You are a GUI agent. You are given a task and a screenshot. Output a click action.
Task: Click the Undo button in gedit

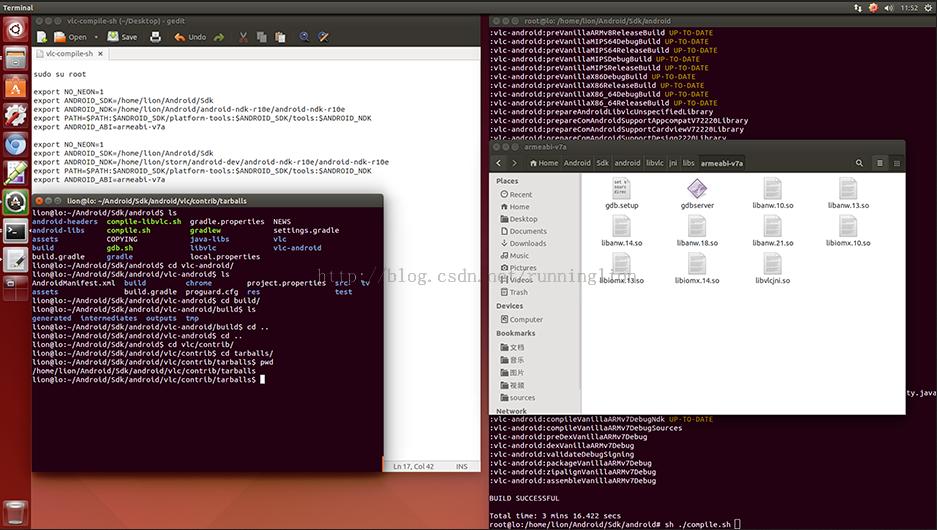190,37
